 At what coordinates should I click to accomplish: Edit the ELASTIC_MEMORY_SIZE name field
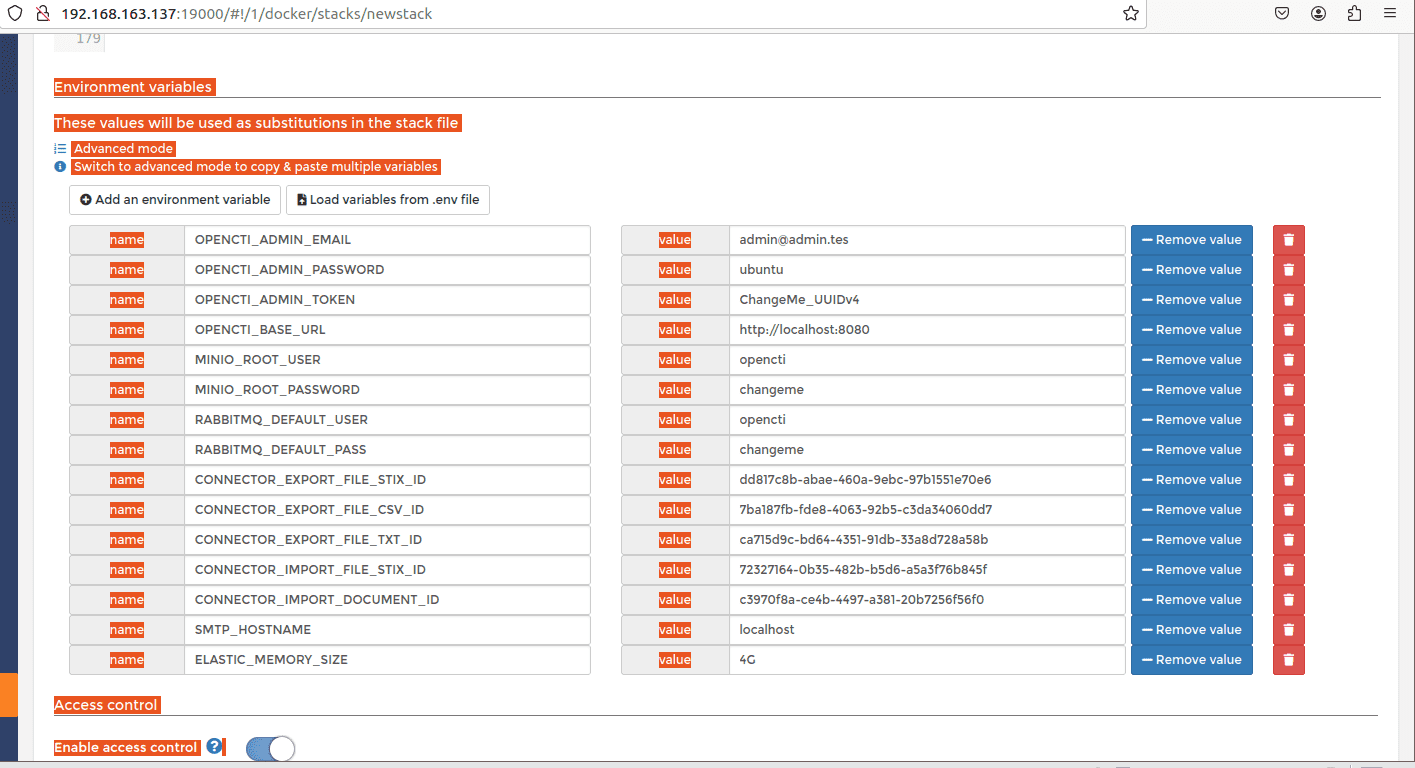(x=387, y=660)
